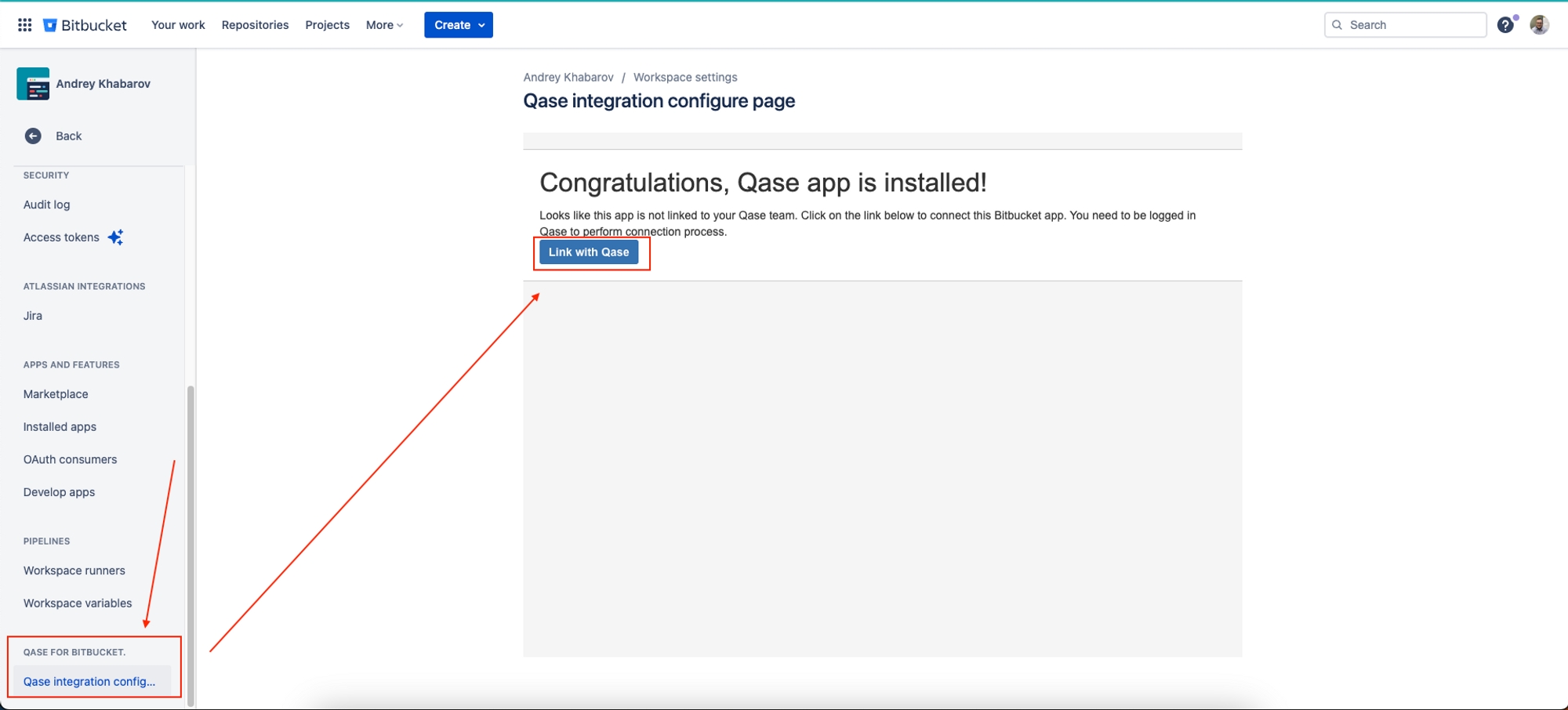The width and height of the screenshot is (1568, 710).
Task: Go to Repositories in top navigation
Action: [x=255, y=25]
